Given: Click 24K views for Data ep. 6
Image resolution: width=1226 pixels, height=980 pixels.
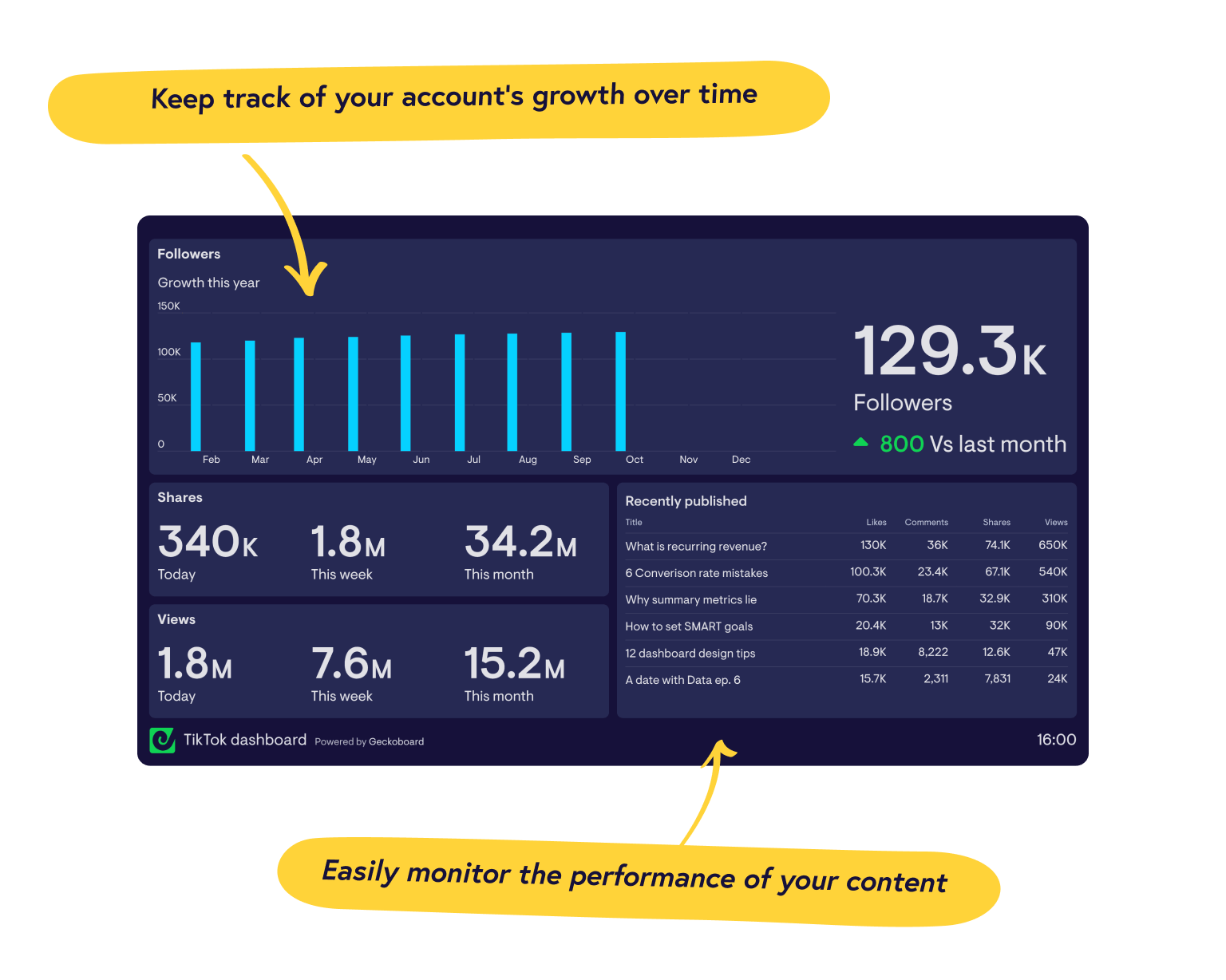Looking at the screenshot, I should point(1058,679).
